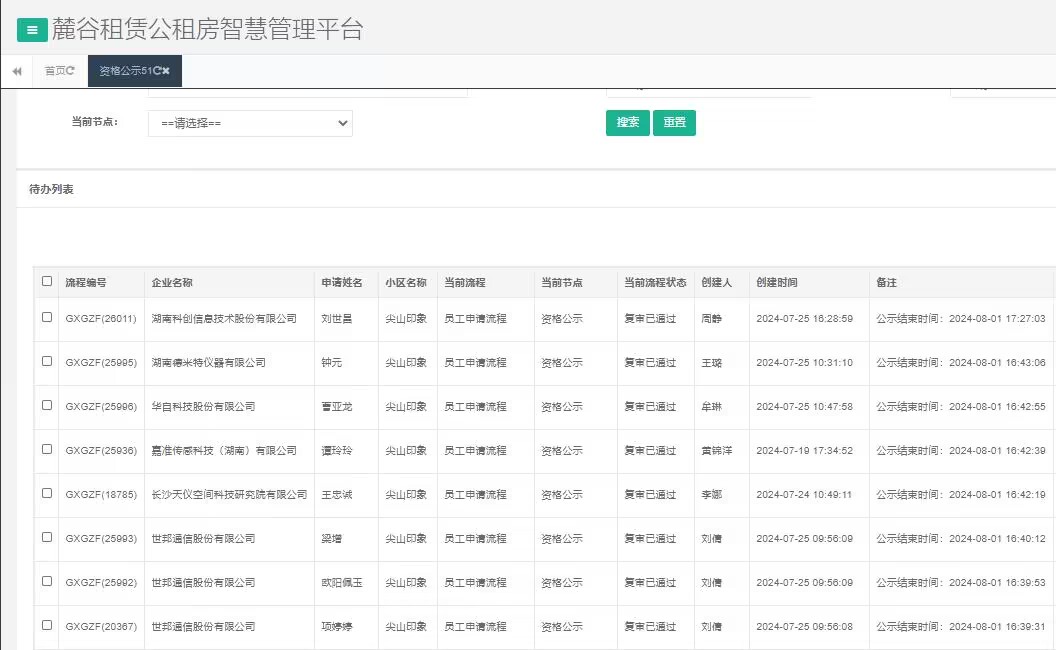The height and width of the screenshot is (650, 1056).
Task: Expand the 当前节点 dropdown
Action: [x=250, y=123]
